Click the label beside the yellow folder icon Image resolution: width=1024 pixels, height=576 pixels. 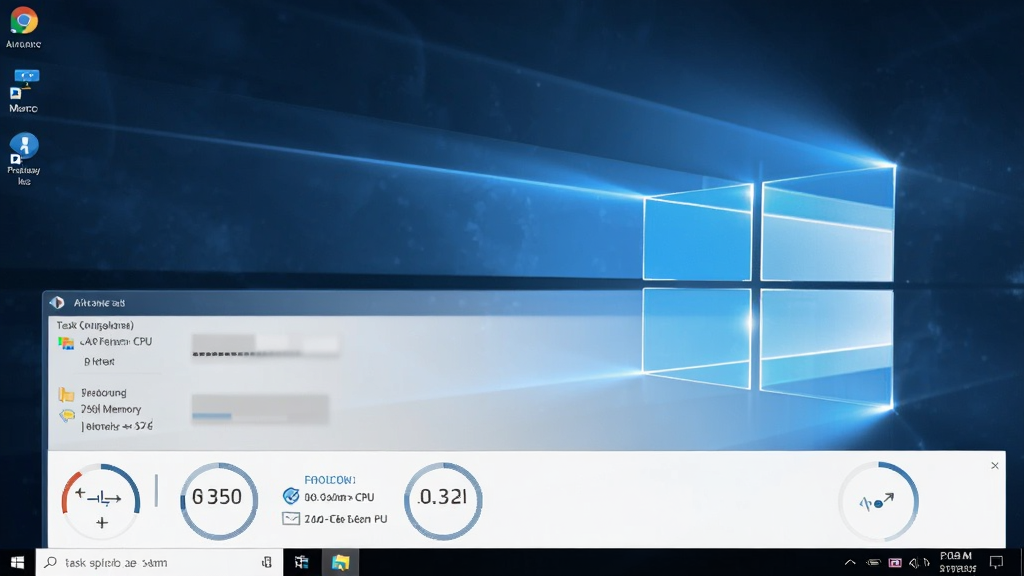tap(104, 392)
